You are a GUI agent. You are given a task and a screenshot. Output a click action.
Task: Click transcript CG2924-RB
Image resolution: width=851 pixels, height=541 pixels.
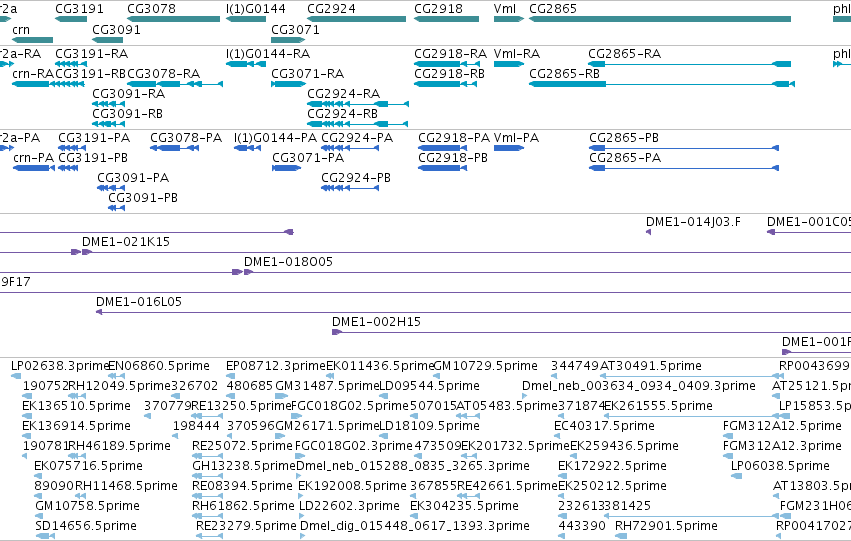[x=342, y=114]
